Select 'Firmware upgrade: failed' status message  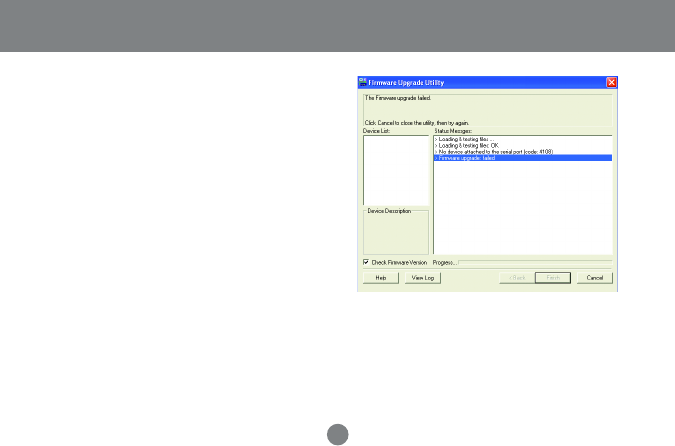click(523, 158)
